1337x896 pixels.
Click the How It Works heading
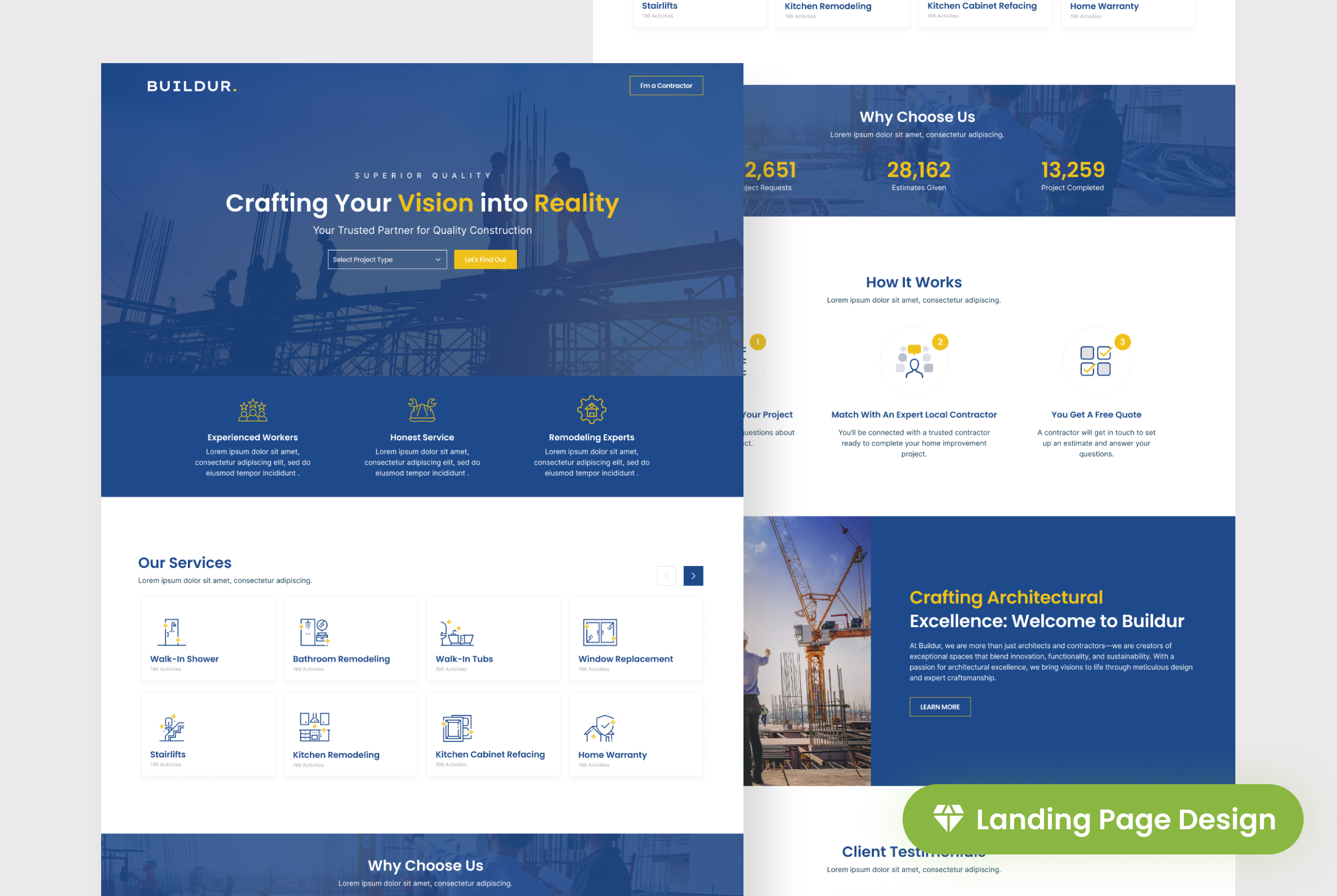(913, 282)
